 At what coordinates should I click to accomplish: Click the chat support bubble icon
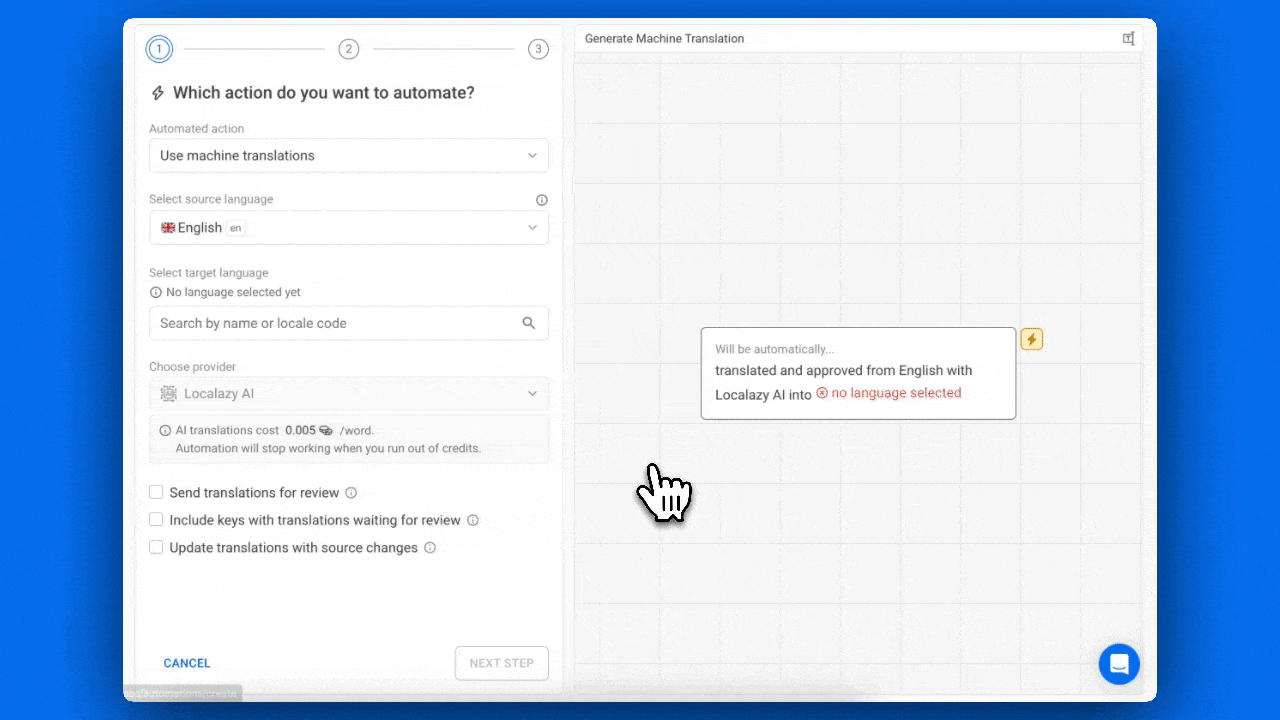pyautogui.click(x=1119, y=664)
